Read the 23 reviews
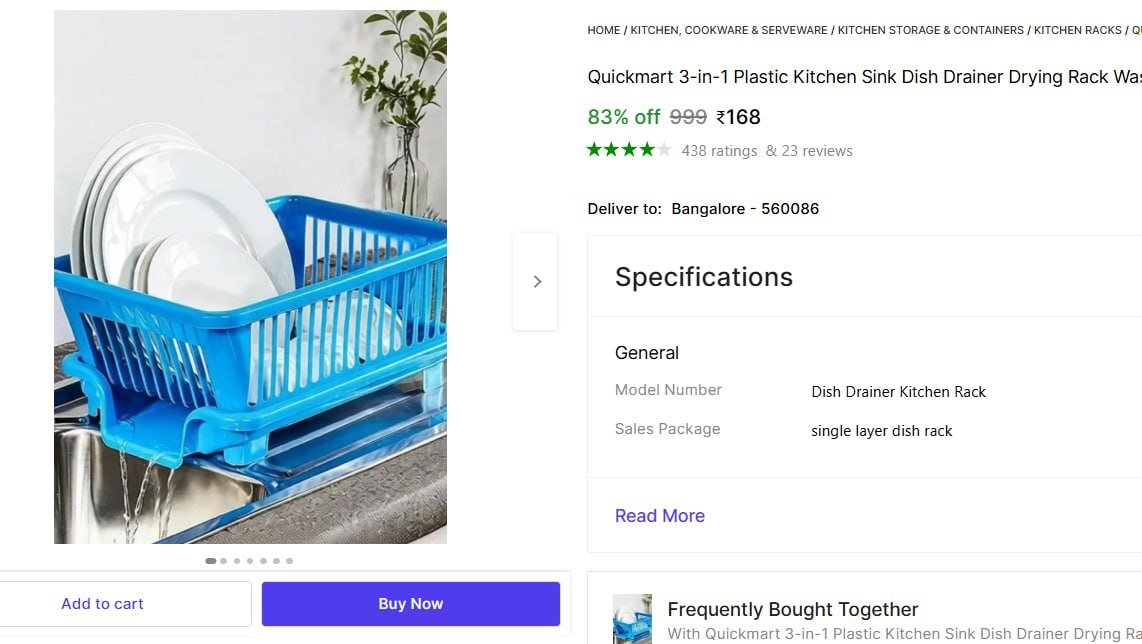 (817, 150)
